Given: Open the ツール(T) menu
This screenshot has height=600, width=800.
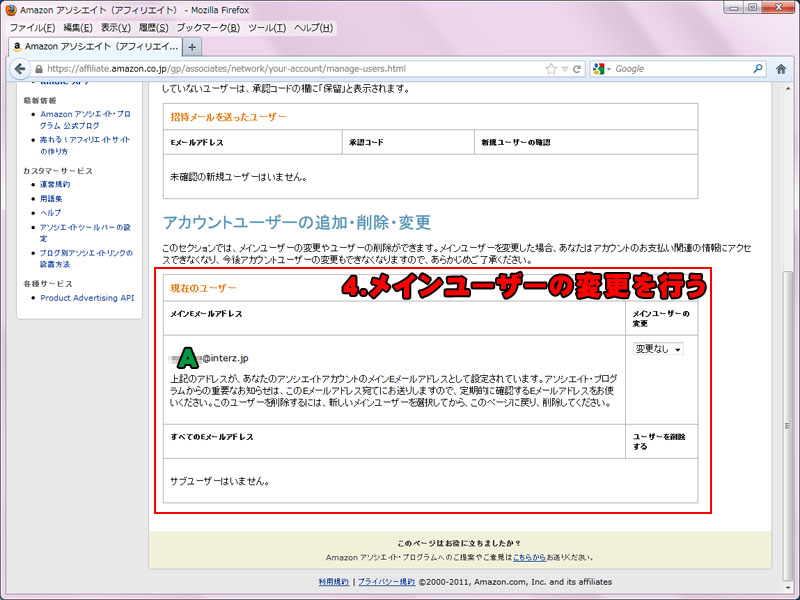Looking at the screenshot, I should click(x=267, y=28).
